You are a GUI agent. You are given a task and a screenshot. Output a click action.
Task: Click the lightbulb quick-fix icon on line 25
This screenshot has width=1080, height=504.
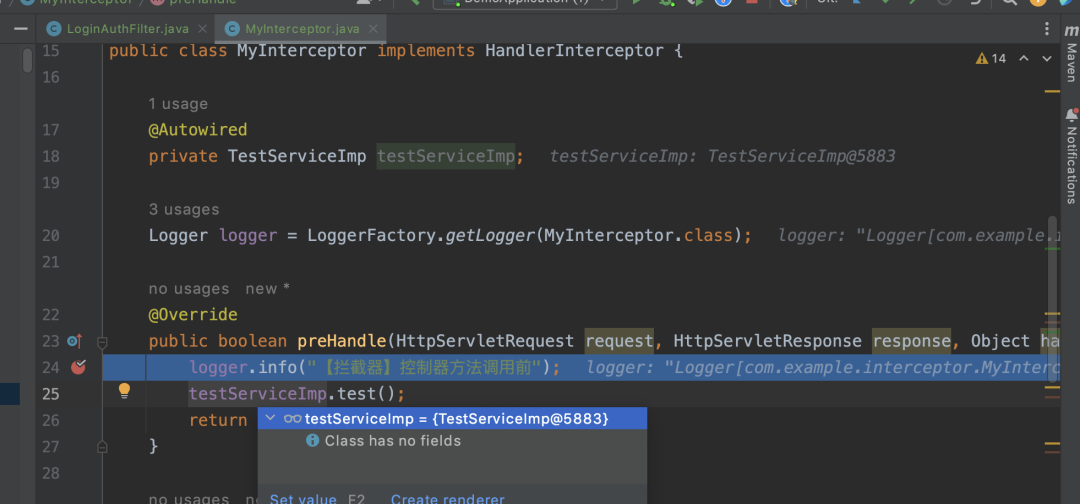click(124, 391)
